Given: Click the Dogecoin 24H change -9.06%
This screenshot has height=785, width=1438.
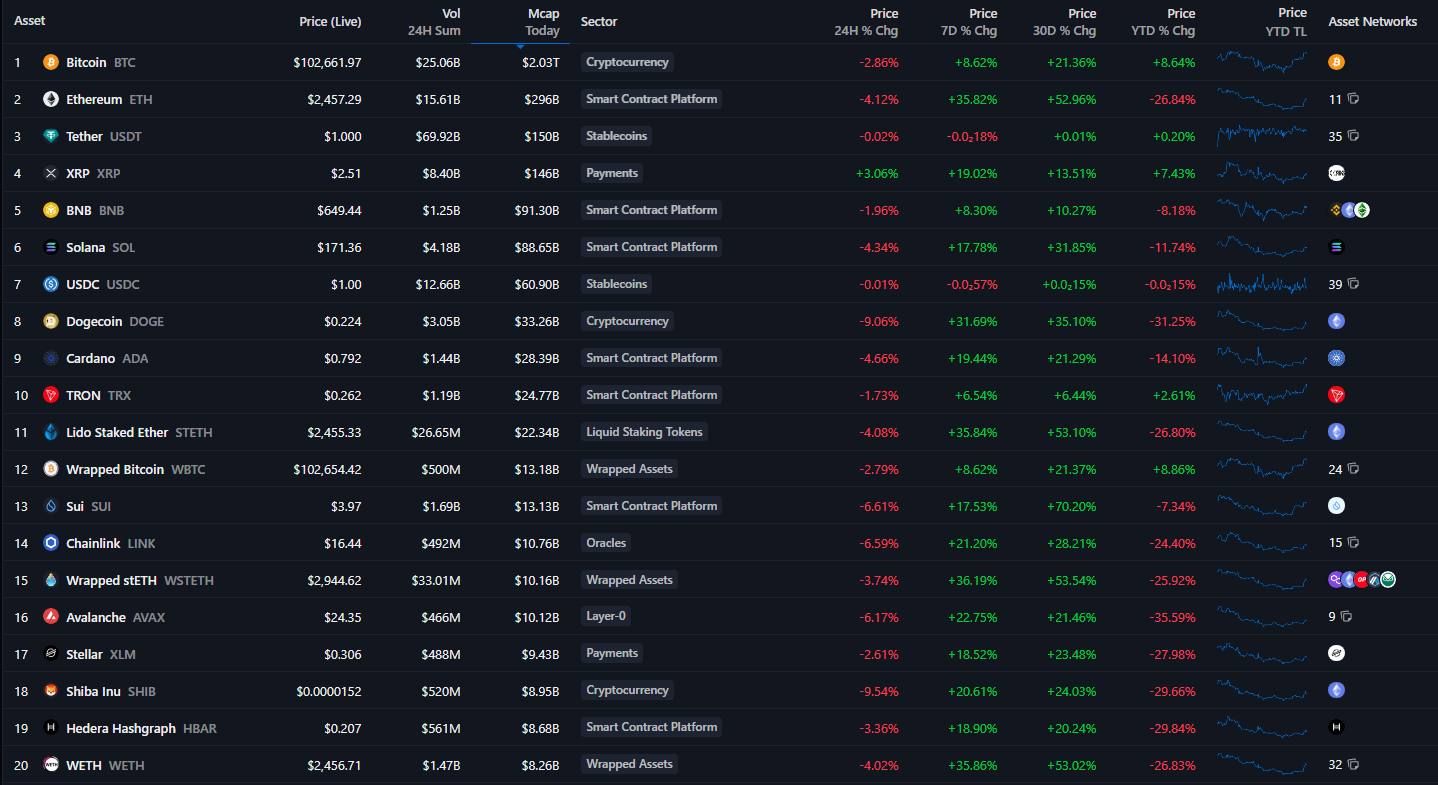Looking at the screenshot, I should click(879, 321).
